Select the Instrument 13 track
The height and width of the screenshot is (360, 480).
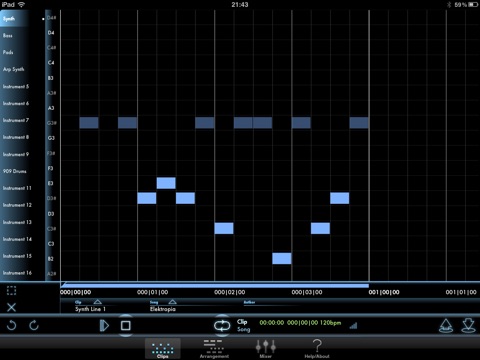pyautogui.click(x=17, y=222)
